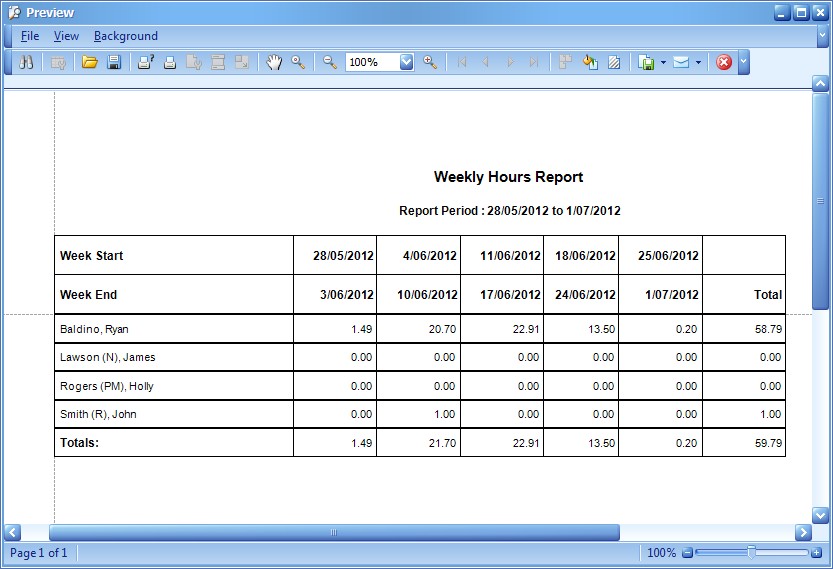833x569 pixels.
Task: Open the File menu
Action: [30, 36]
